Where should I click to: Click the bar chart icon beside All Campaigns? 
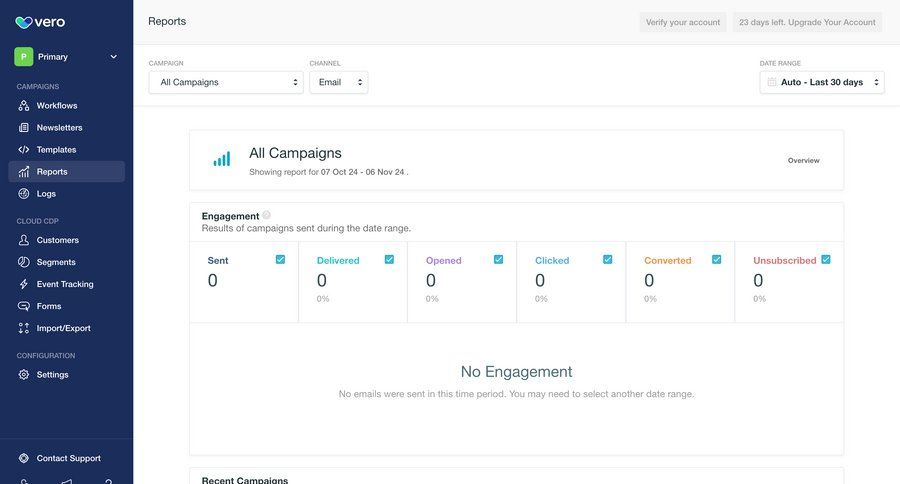tap(222, 159)
